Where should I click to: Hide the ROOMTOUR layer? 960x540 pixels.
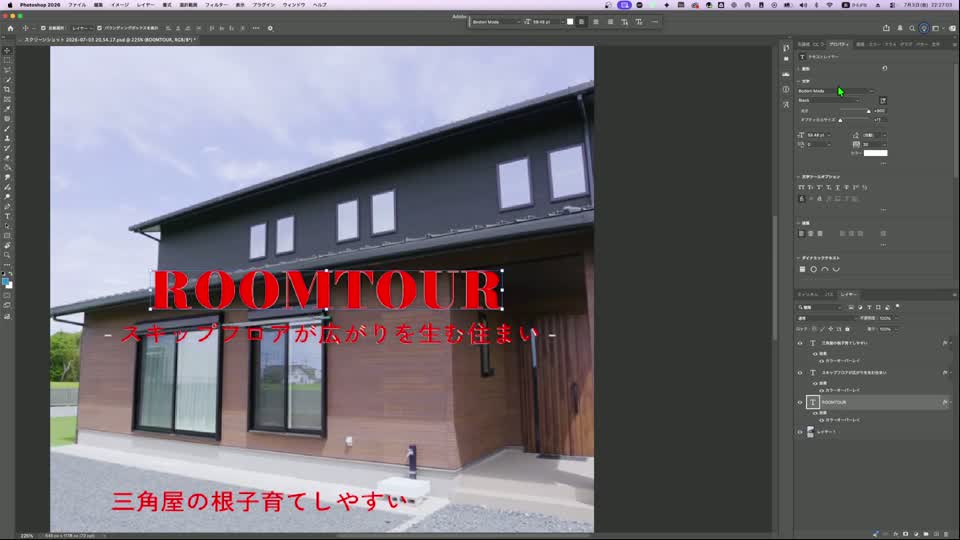click(800, 402)
